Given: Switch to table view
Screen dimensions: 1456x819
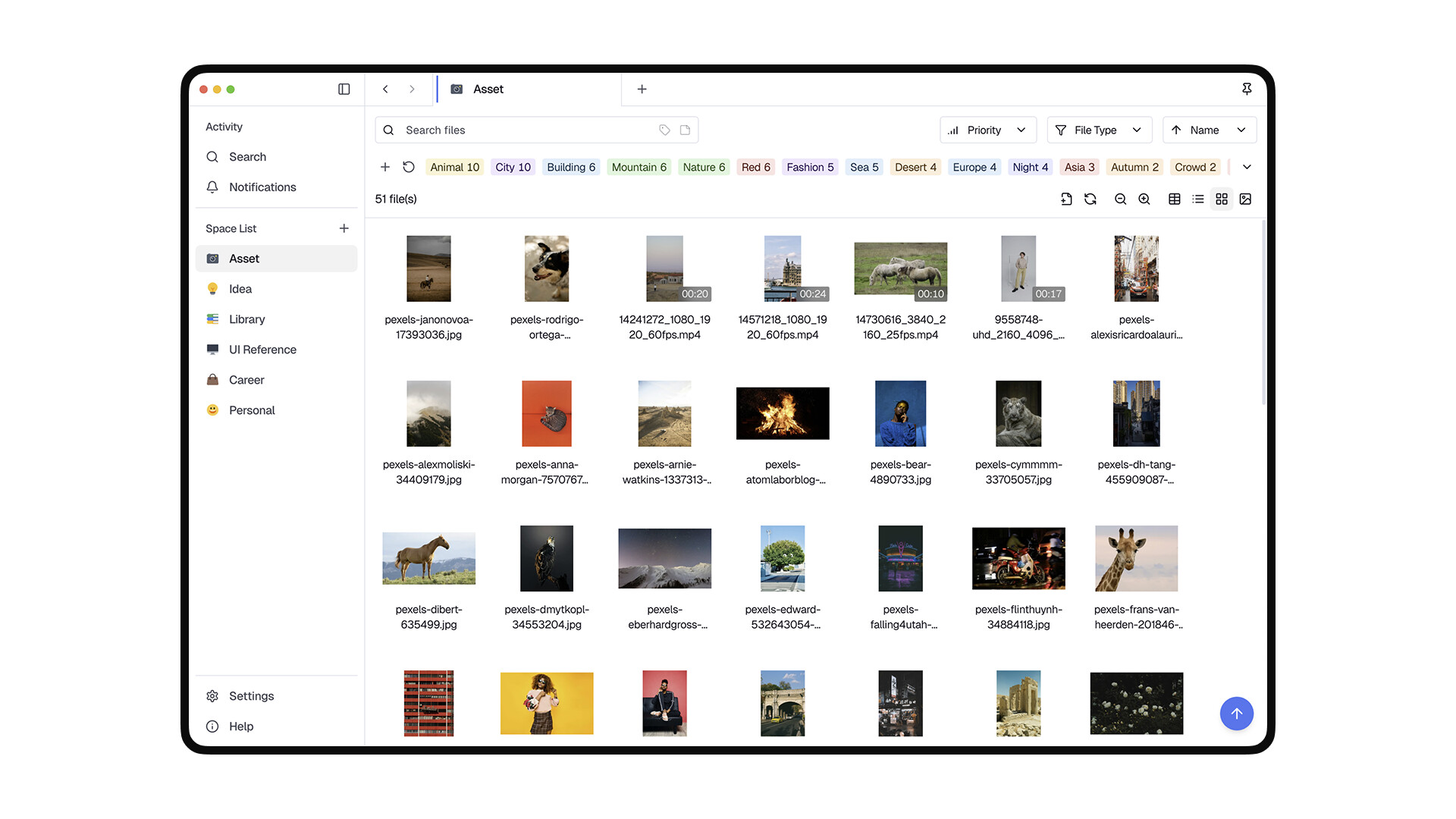Looking at the screenshot, I should pos(1175,199).
